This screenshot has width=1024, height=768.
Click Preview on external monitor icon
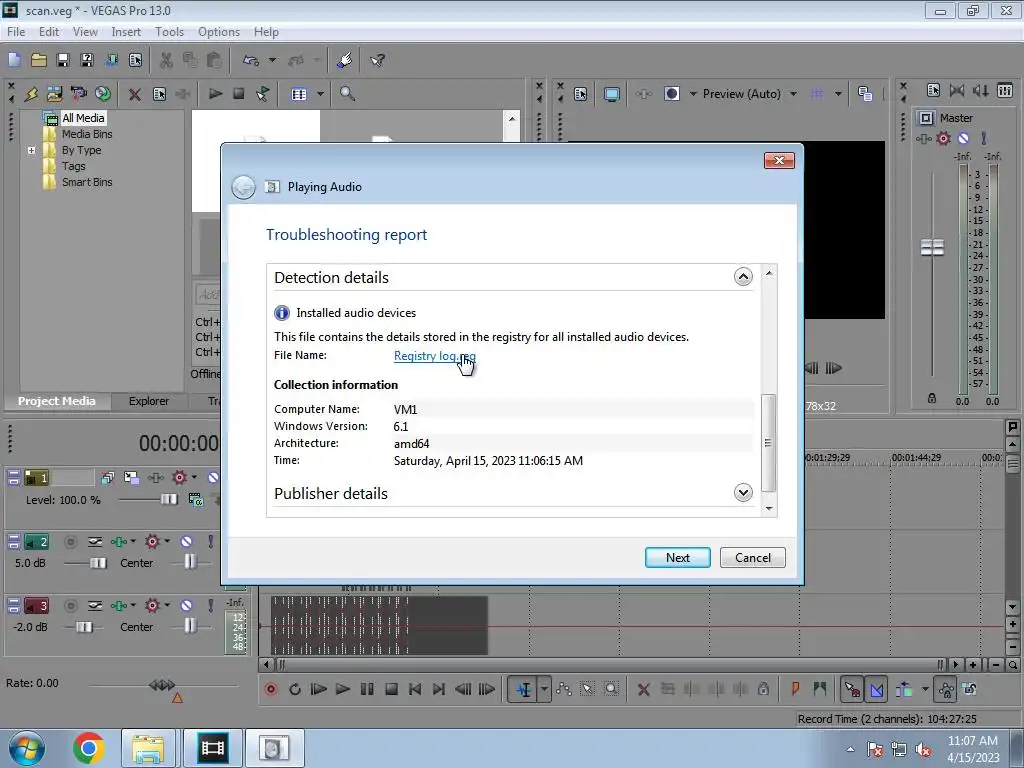coord(612,94)
